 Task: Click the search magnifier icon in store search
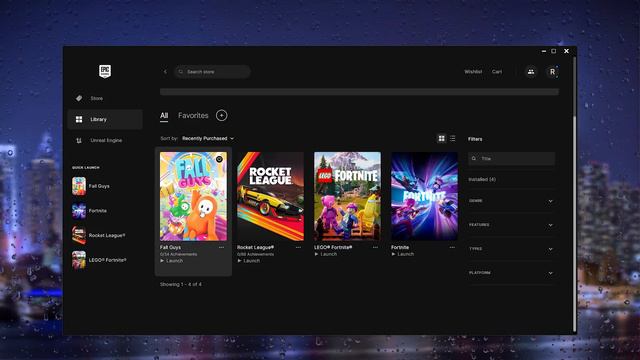click(181, 72)
